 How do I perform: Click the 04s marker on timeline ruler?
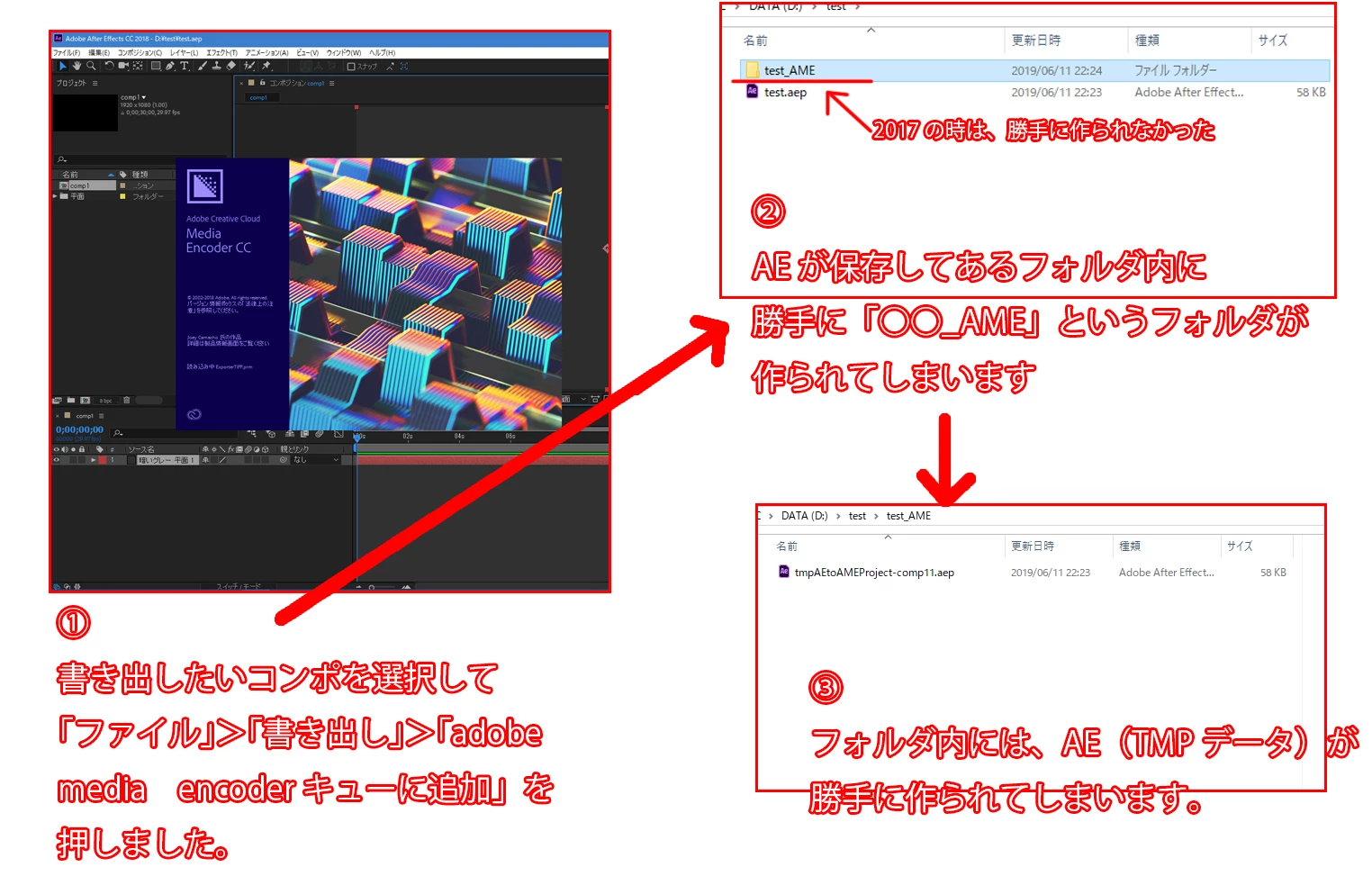459,437
